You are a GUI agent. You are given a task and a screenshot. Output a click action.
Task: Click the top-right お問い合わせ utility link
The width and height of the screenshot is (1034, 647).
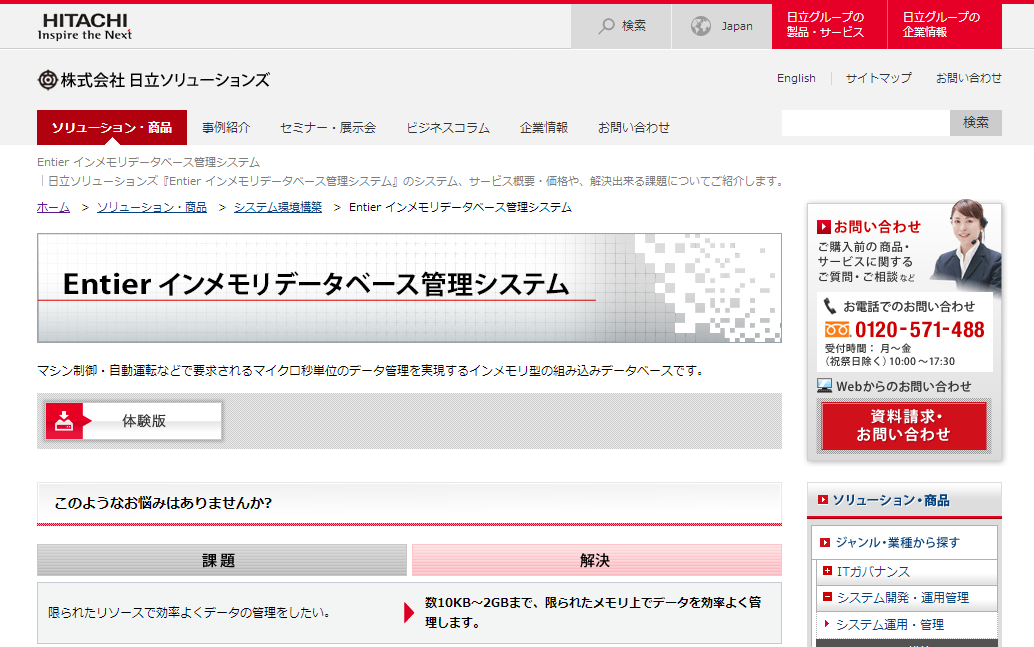point(969,78)
